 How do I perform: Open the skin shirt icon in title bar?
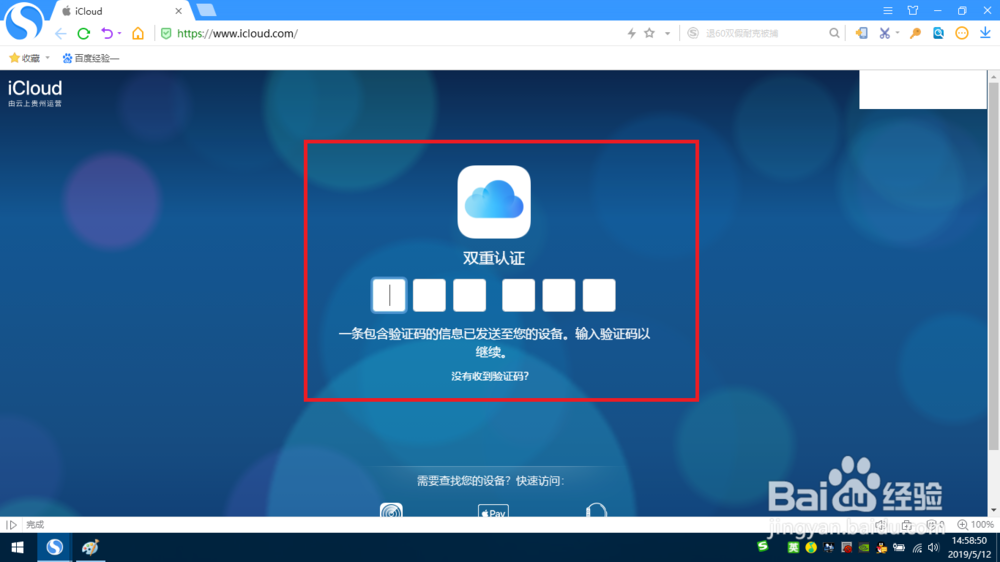coord(913,11)
